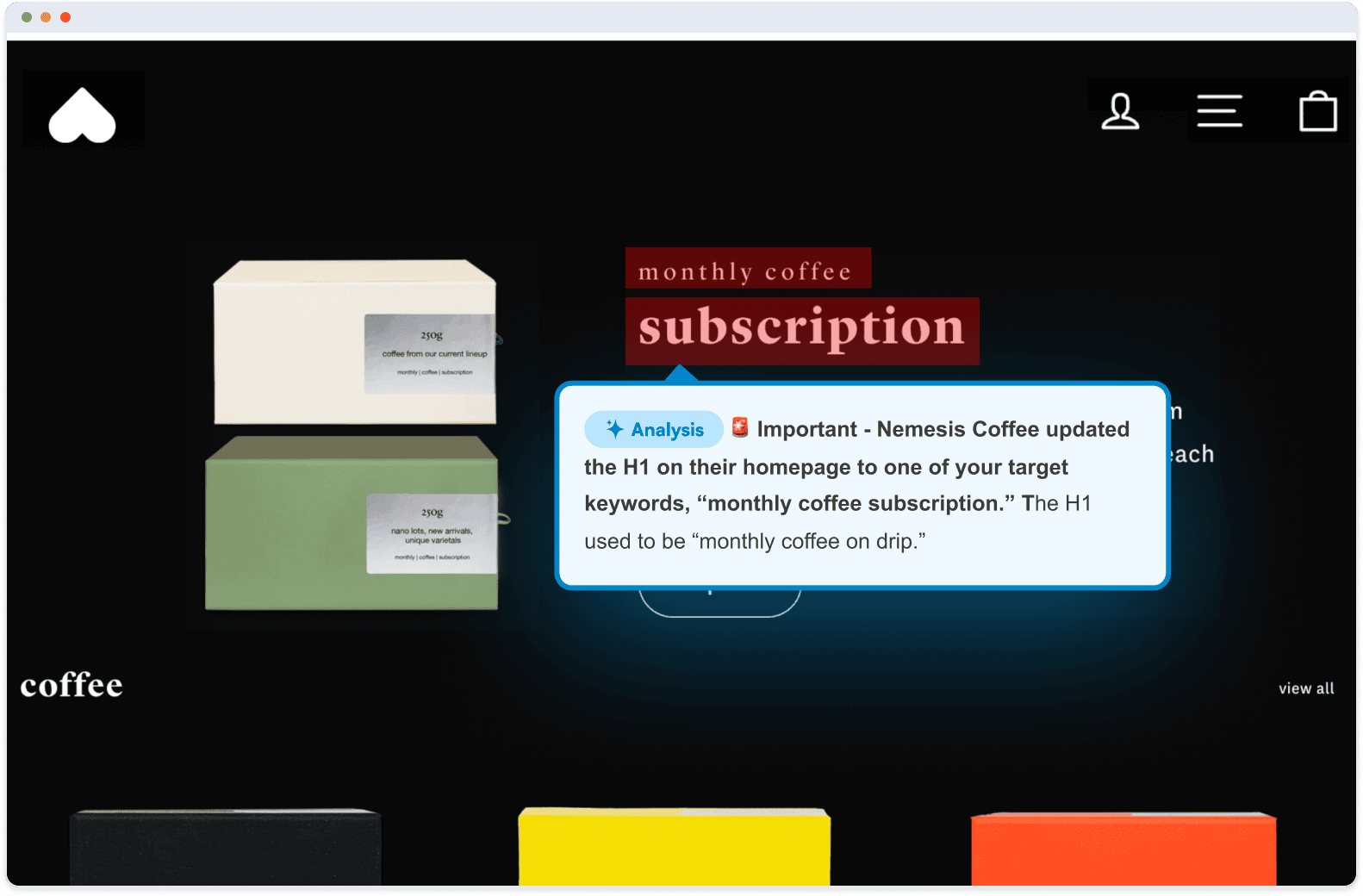Screen dimensions: 1363x896
Task: Click the Analysis badge in the tooltip
Action: (654, 429)
